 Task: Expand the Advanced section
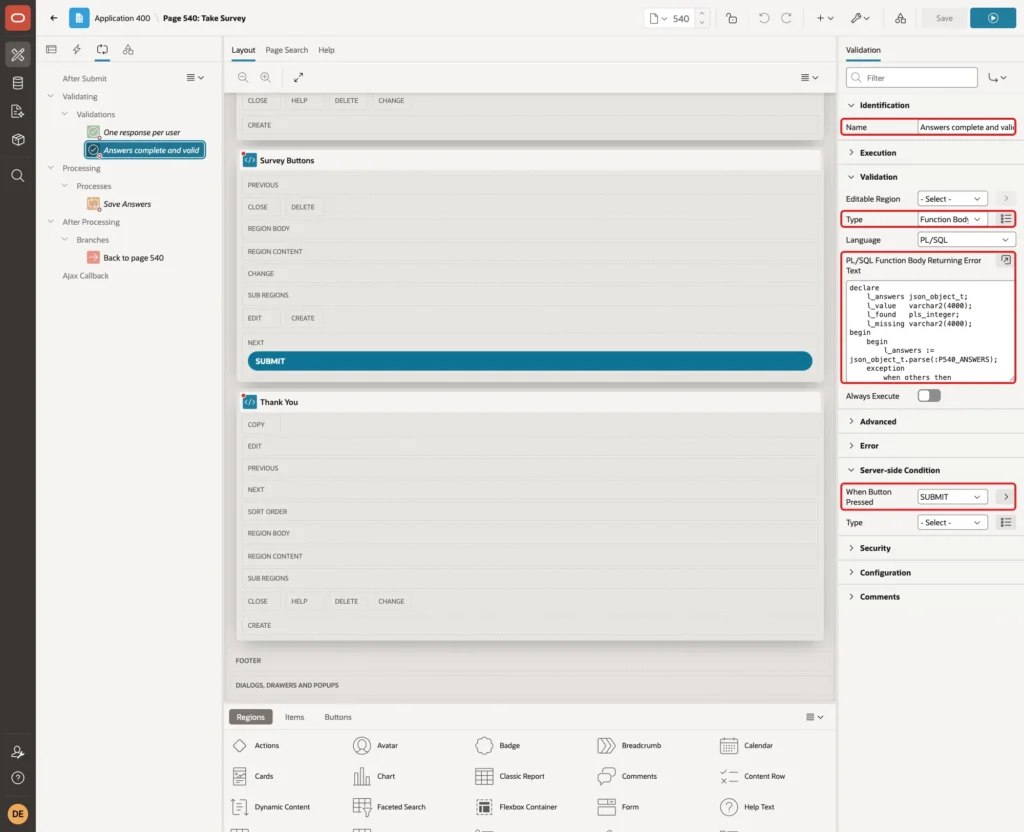(878, 422)
